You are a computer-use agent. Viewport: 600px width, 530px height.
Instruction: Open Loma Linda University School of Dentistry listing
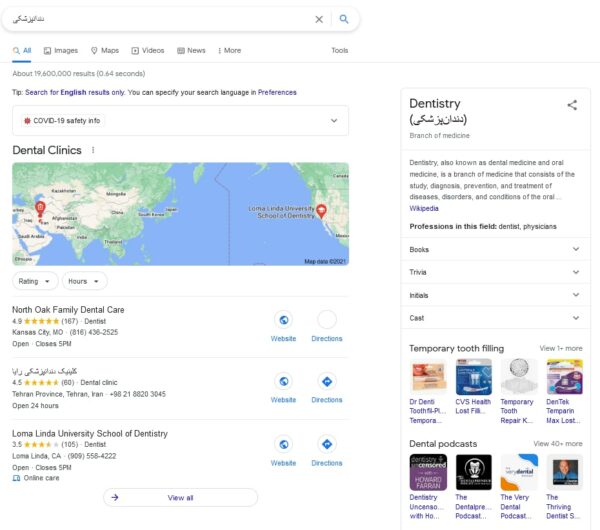pyautogui.click(x=90, y=434)
